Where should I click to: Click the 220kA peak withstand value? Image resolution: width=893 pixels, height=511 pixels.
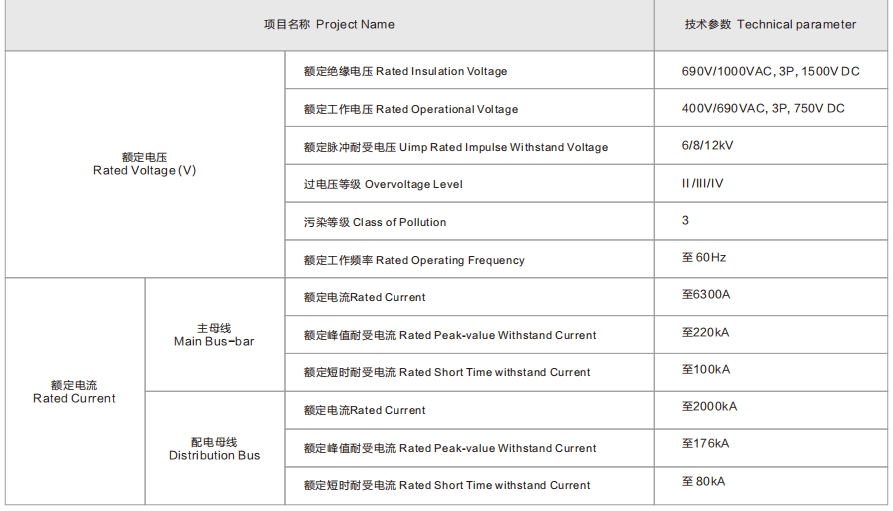pos(706,333)
